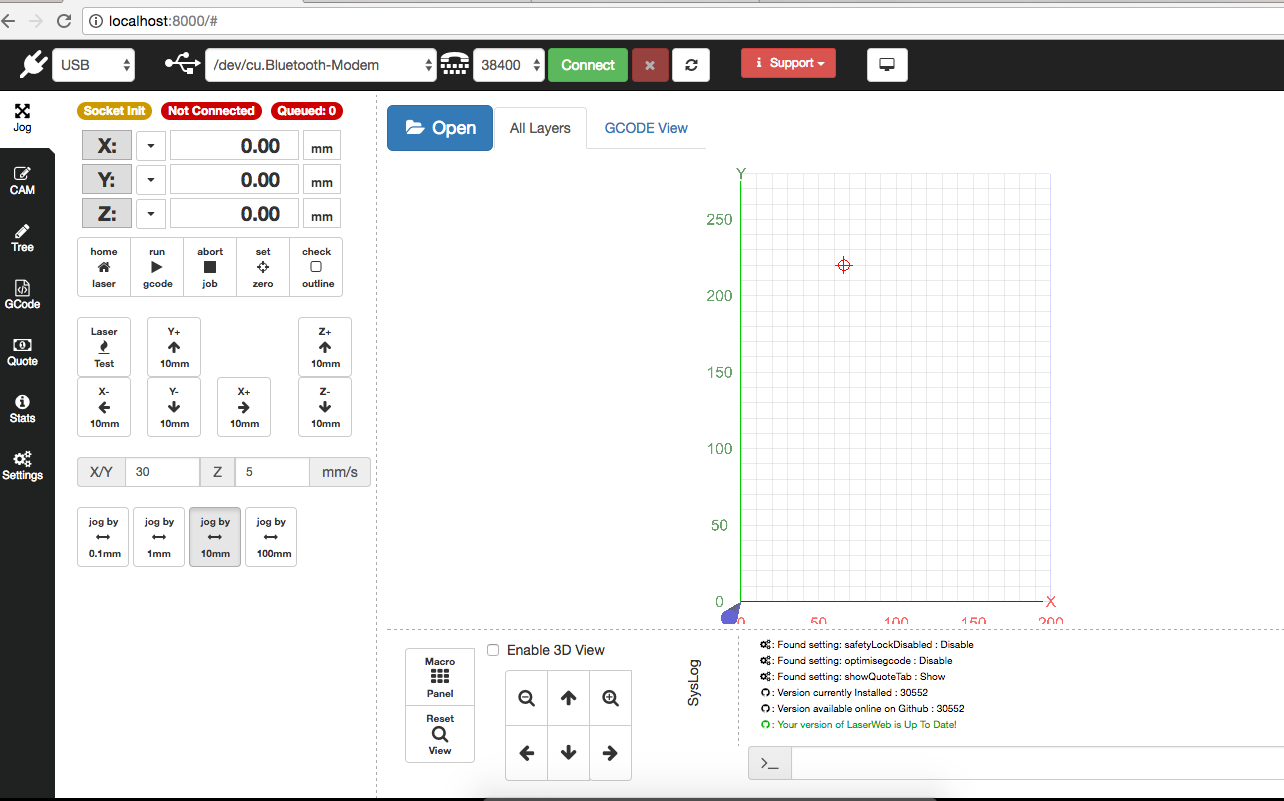
Task: Expand the Z axis dropdown caret
Action: coord(150,214)
